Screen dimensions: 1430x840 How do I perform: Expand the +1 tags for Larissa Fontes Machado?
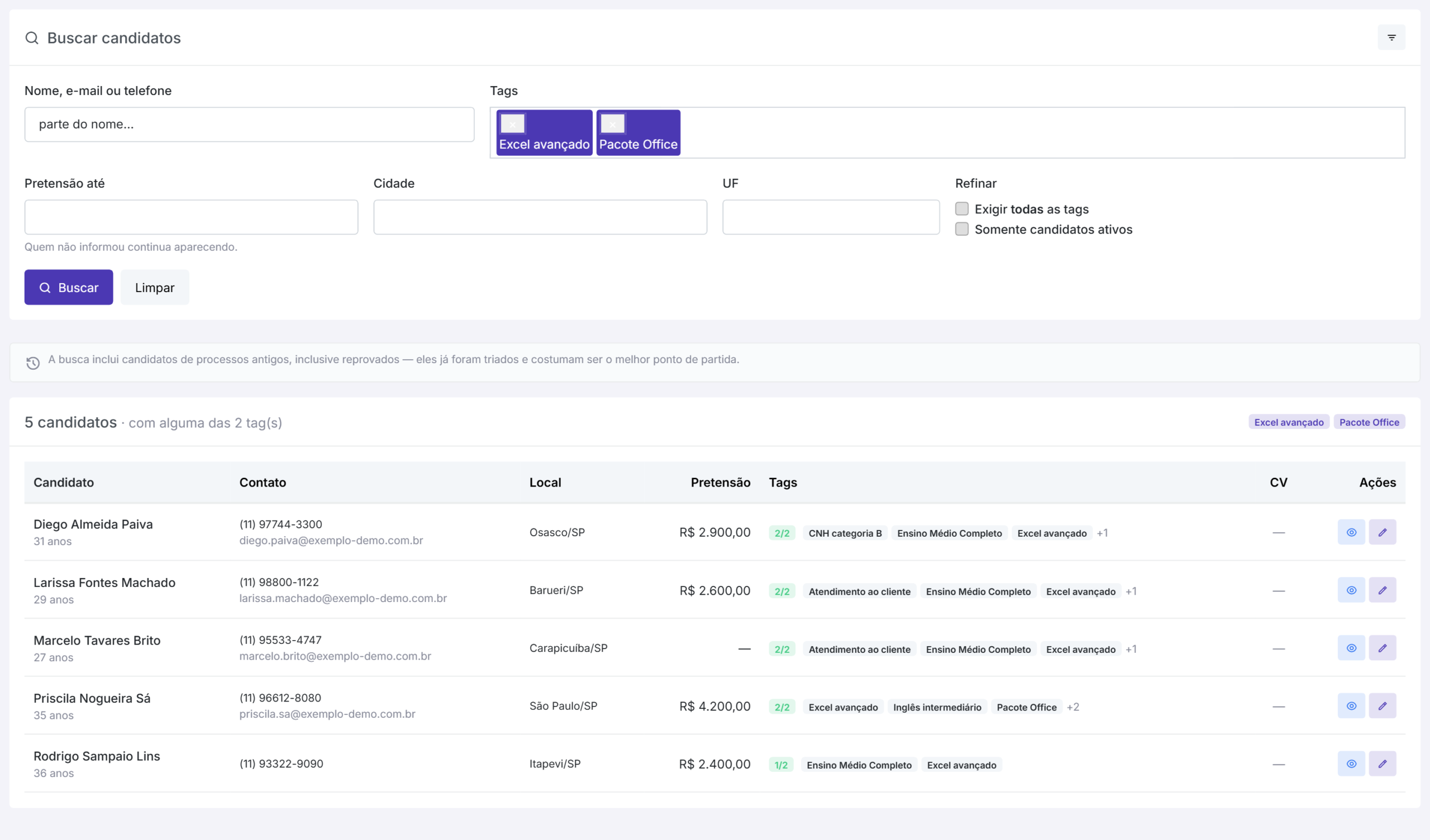pos(1131,591)
